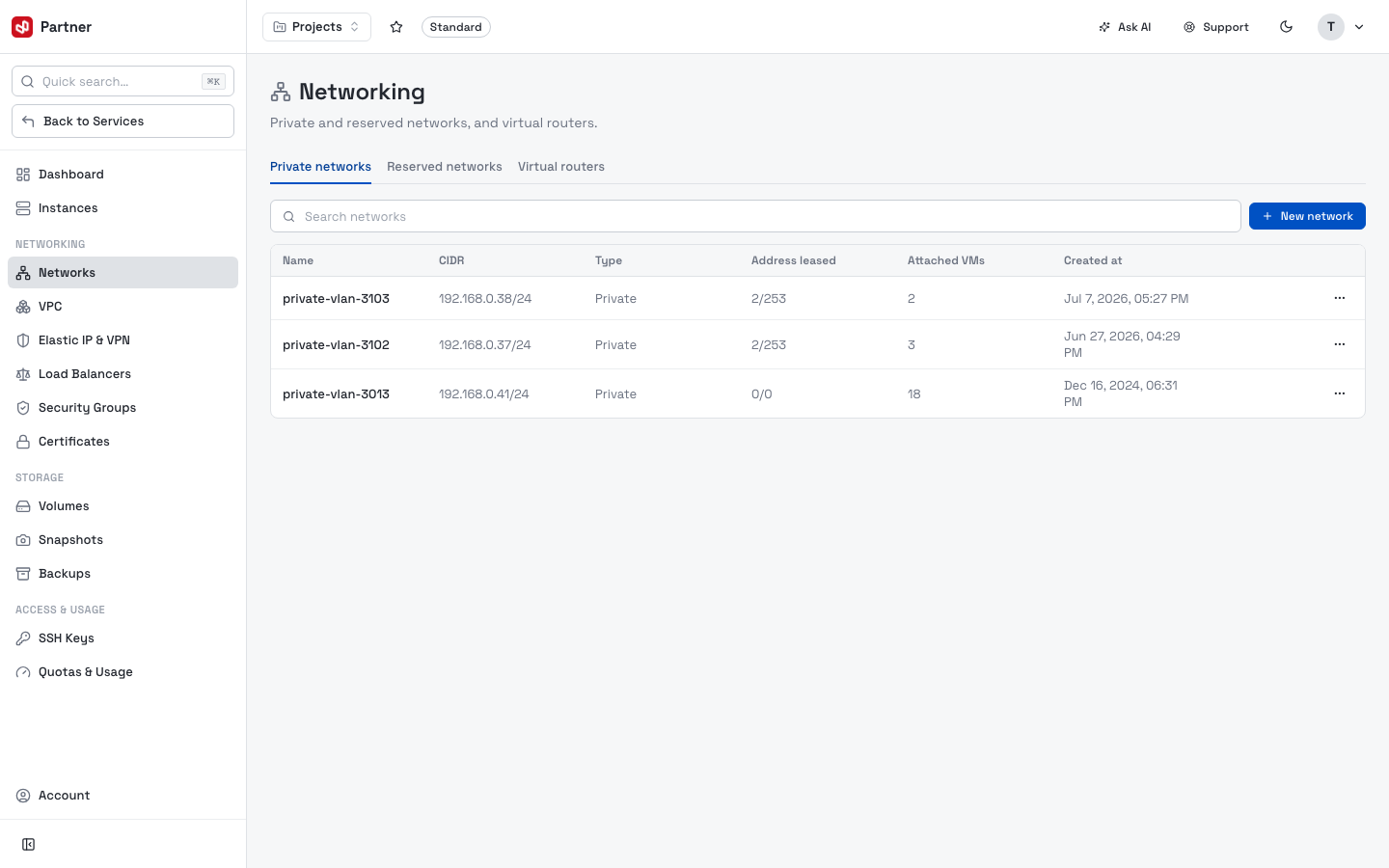The image size is (1389, 868).
Task: Click the Networking heading icon
Action: pyautogui.click(x=281, y=92)
